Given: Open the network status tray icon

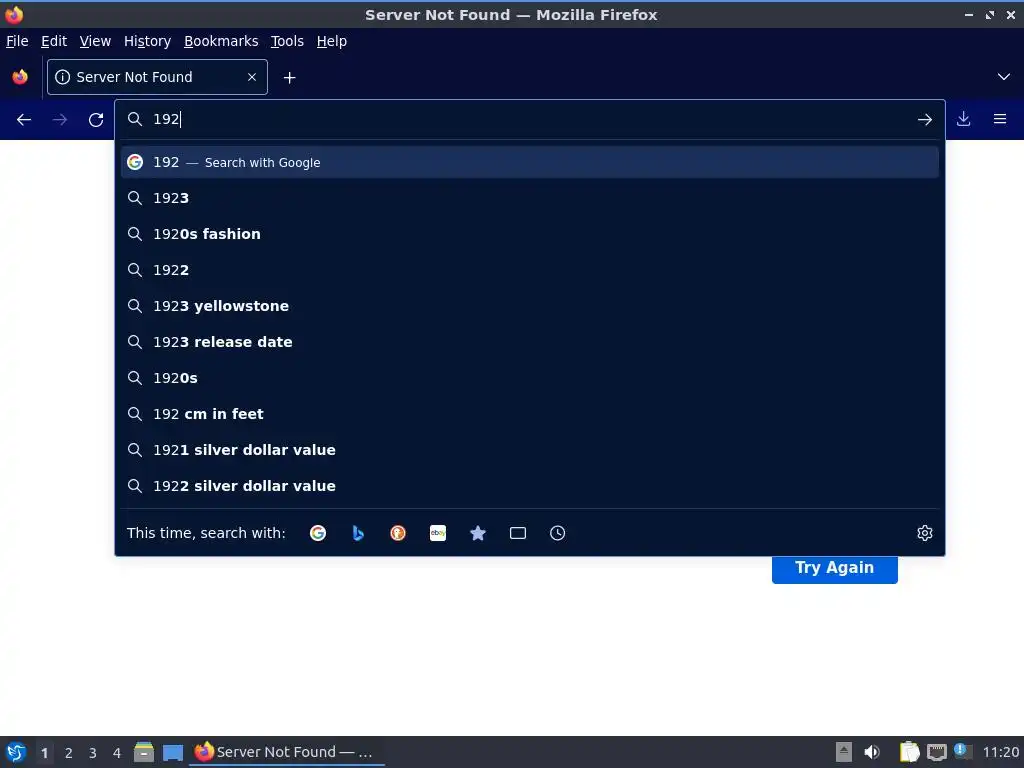Looking at the screenshot, I should [936, 752].
